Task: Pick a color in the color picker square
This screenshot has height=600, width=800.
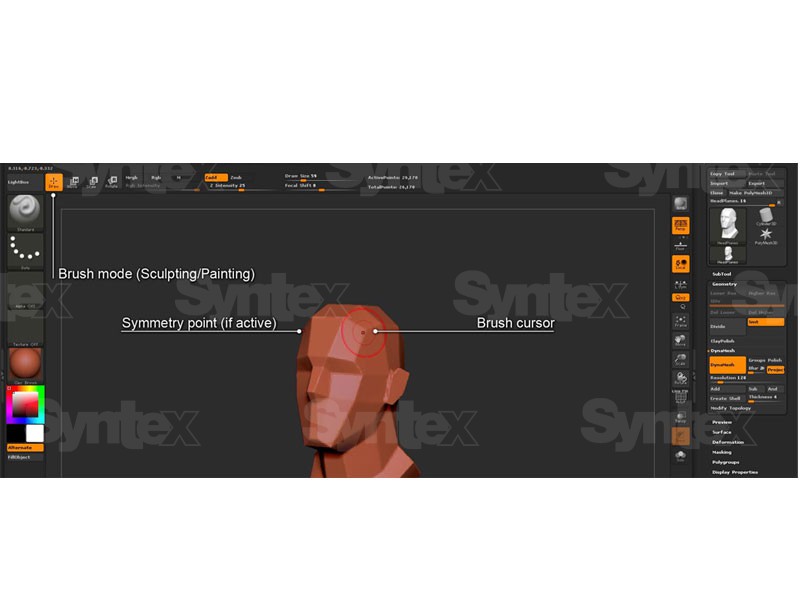Action: pos(25,405)
